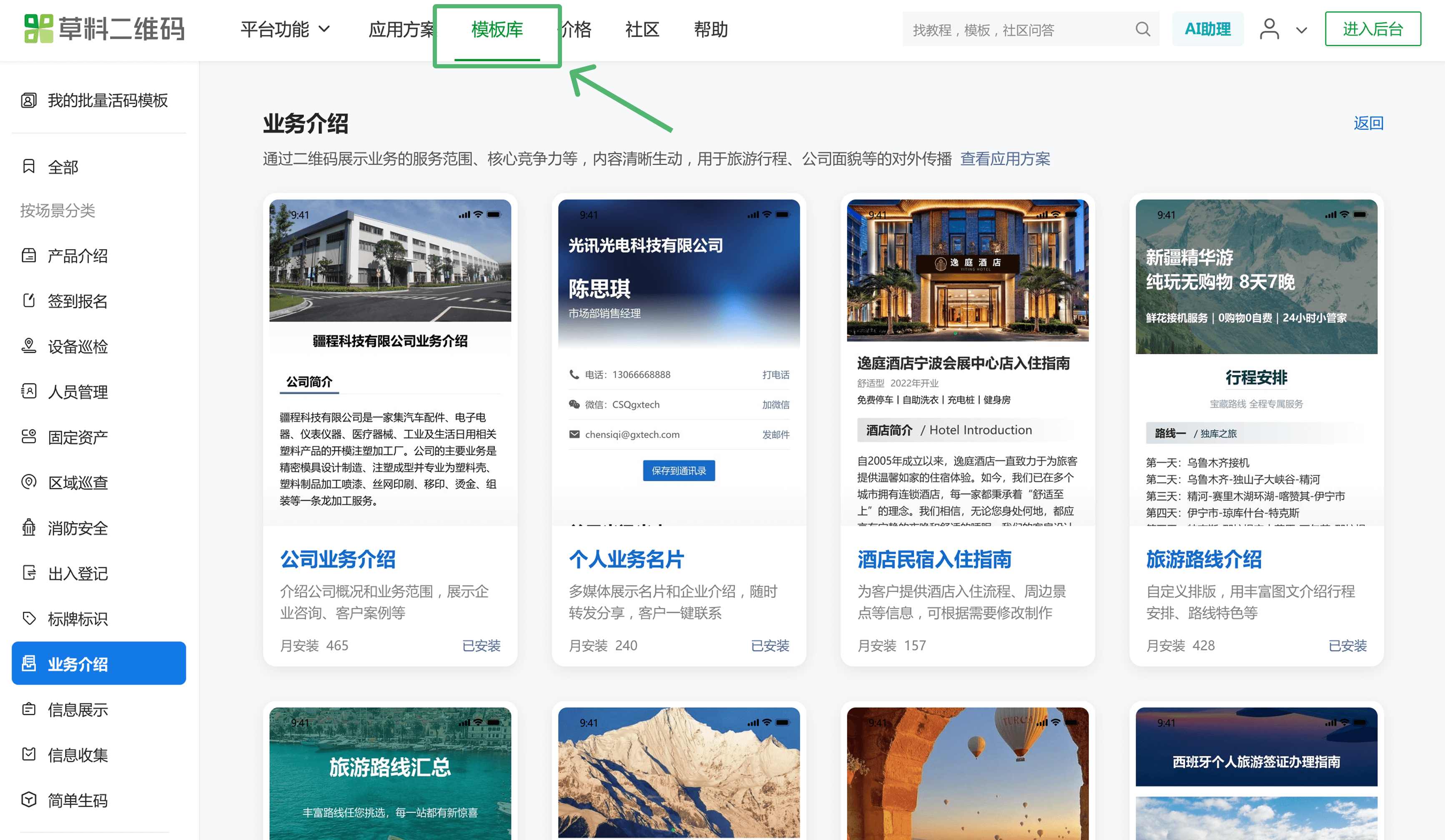Open the 帮助 menu item
This screenshot has height=840, width=1445.
[x=710, y=29]
